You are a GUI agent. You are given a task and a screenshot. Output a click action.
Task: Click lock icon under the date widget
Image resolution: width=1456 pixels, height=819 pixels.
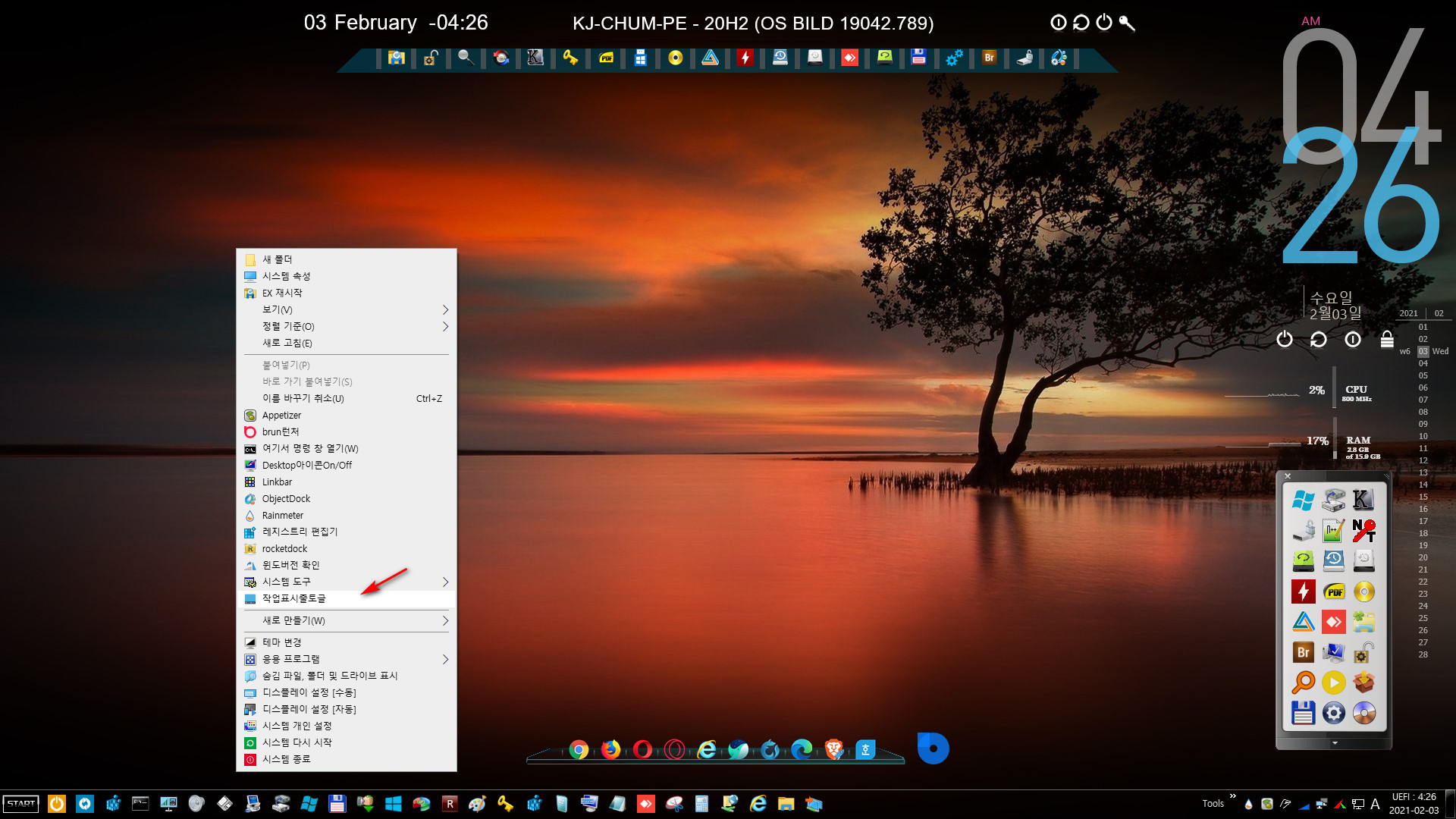coord(1387,339)
